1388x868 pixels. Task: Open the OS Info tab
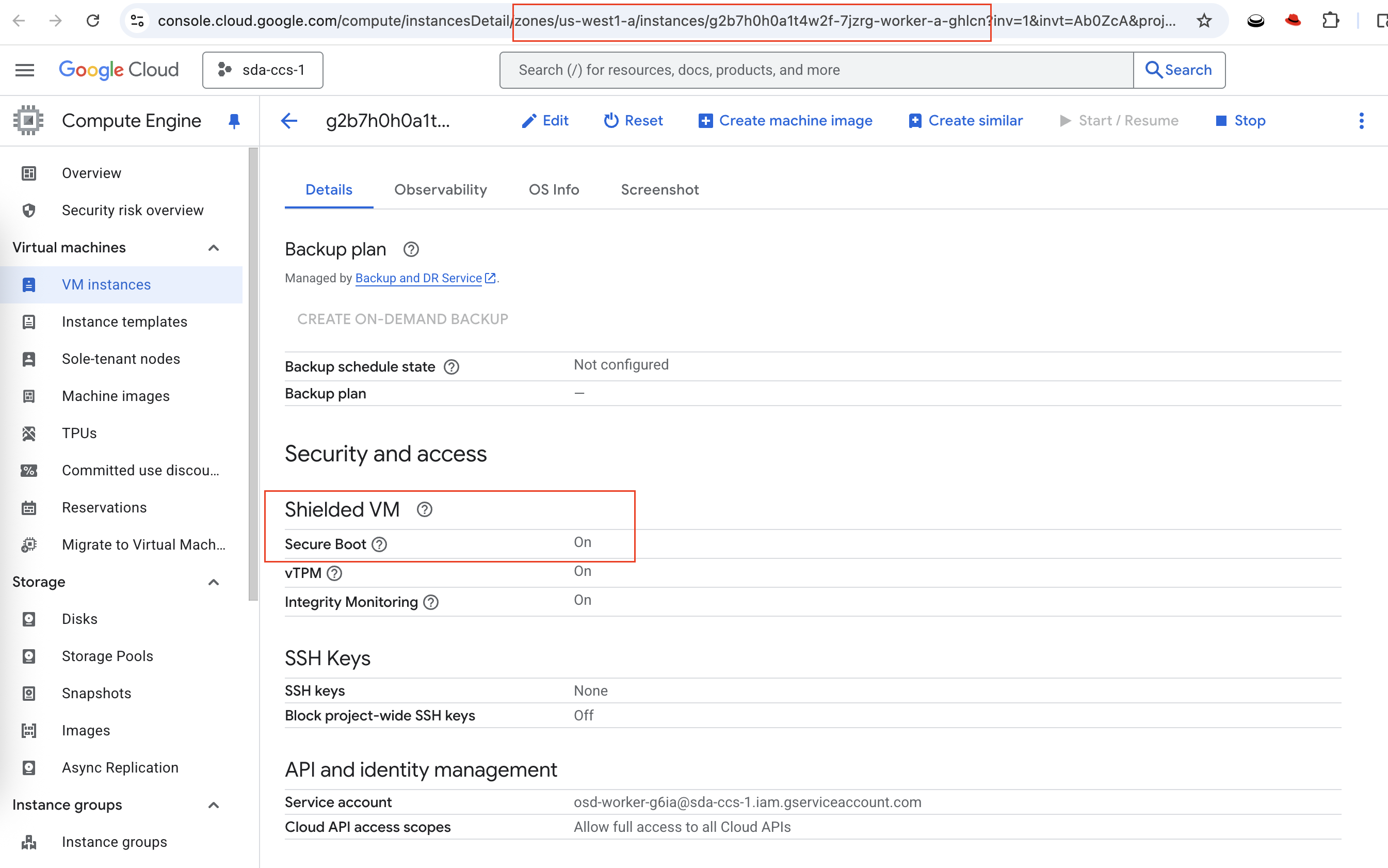click(x=553, y=189)
